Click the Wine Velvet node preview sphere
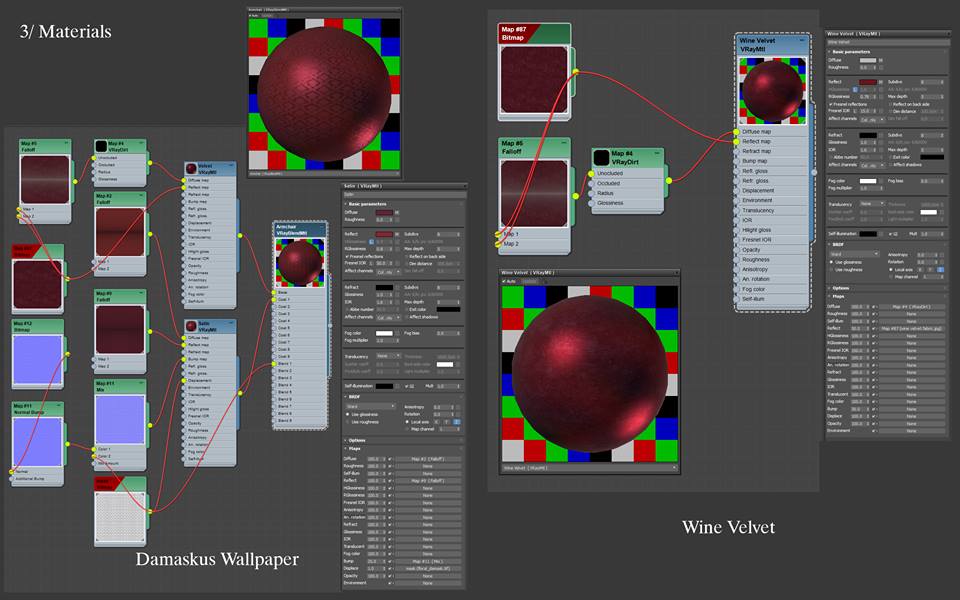Screen dimensions: 960x600 (x=770, y=90)
